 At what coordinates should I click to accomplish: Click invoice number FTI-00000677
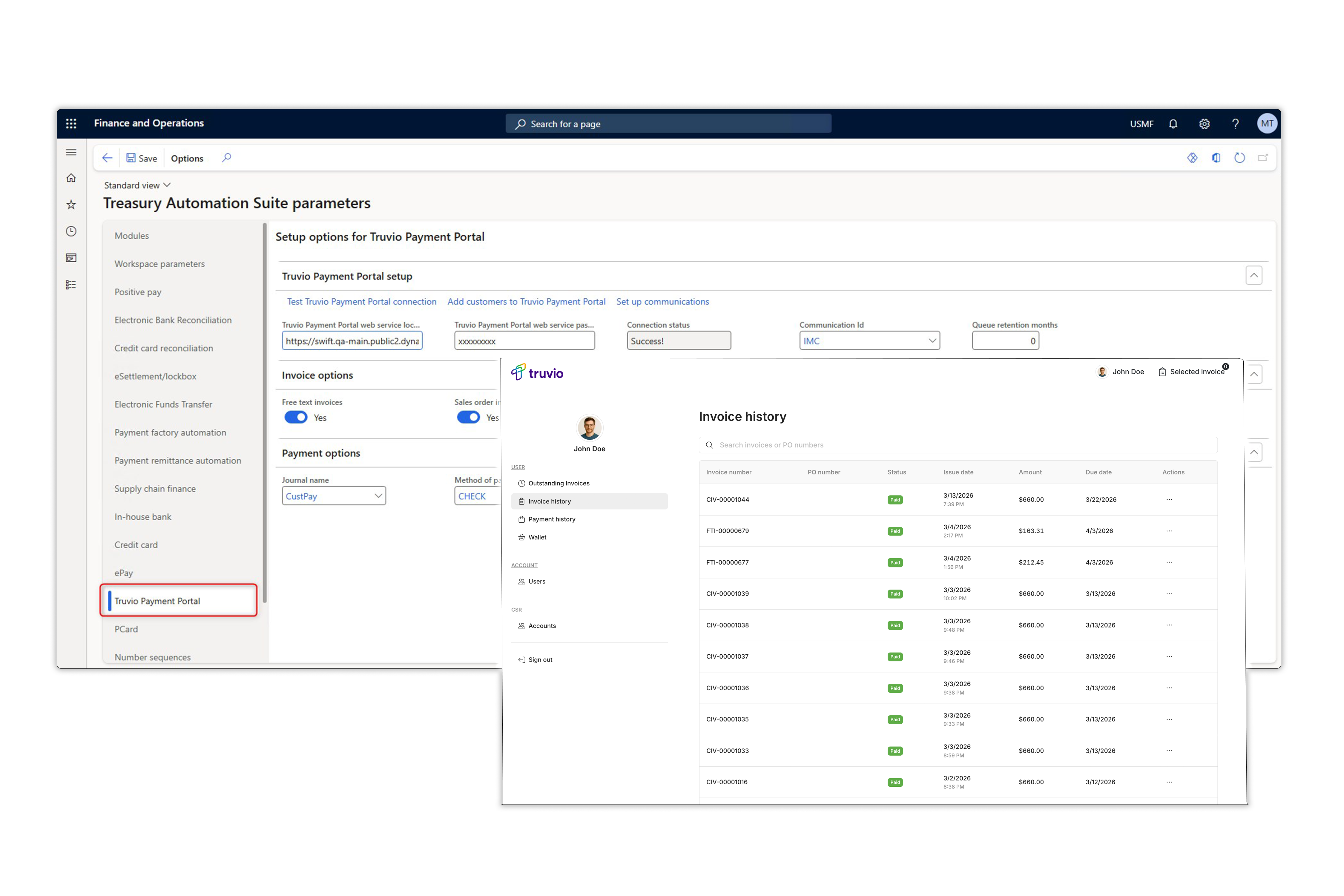[x=728, y=562]
